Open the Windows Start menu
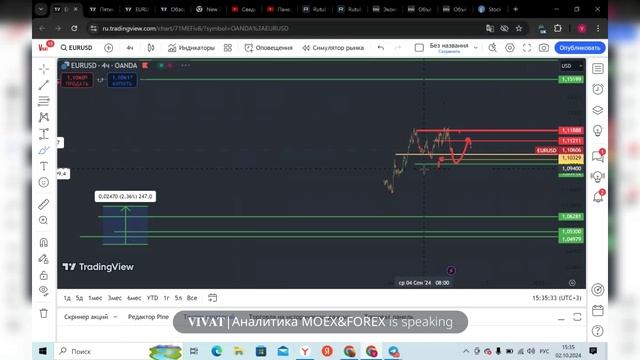The height and width of the screenshot is (360, 640). pyautogui.click(x=43, y=351)
